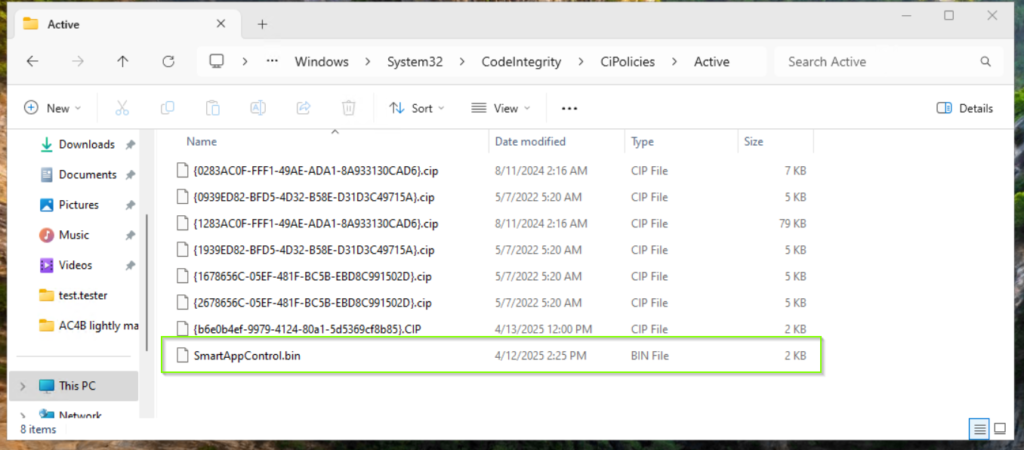Screen dimensions: 1024x450
Task: Click the Delete trash can icon
Action: [348, 108]
